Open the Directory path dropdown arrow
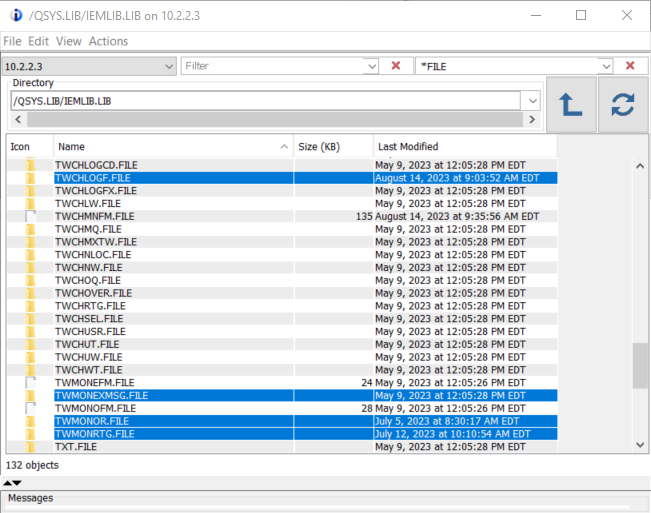 coord(533,101)
